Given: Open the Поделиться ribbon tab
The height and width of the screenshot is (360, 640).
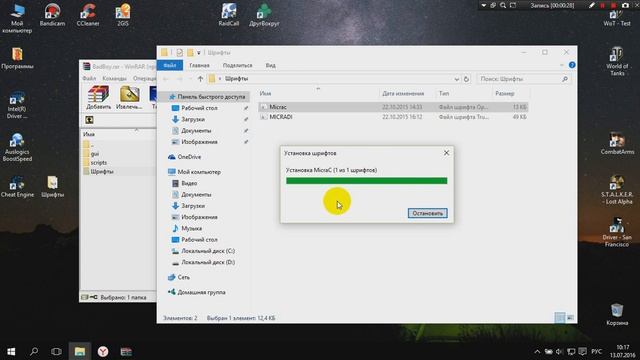Looking at the screenshot, I should pos(237,65).
